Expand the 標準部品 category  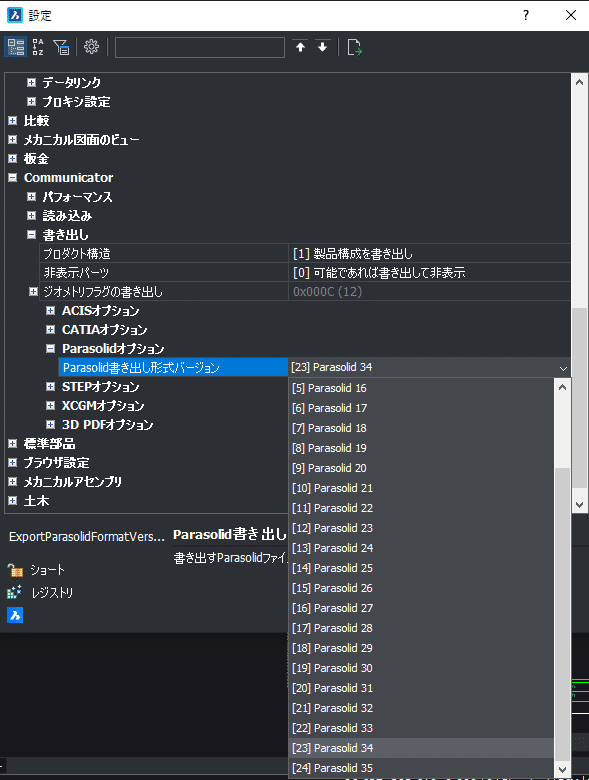[12, 443]
